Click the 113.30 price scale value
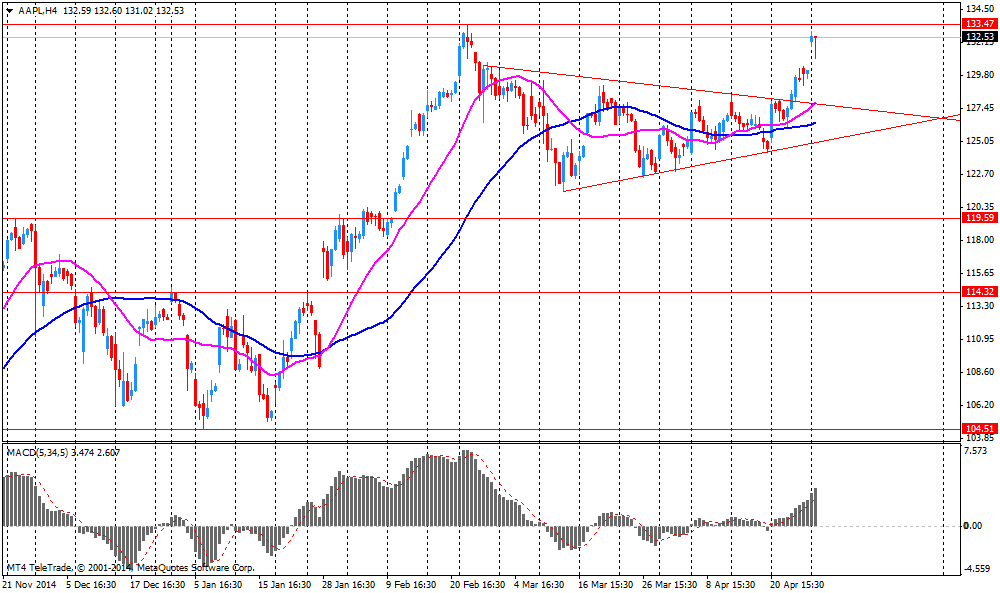Viewport: 1000px width, 593px height. pos(980,306)
